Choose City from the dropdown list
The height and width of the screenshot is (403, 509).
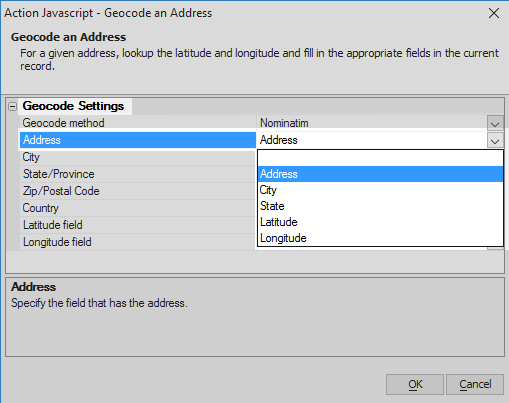click(x=380, y=190)
